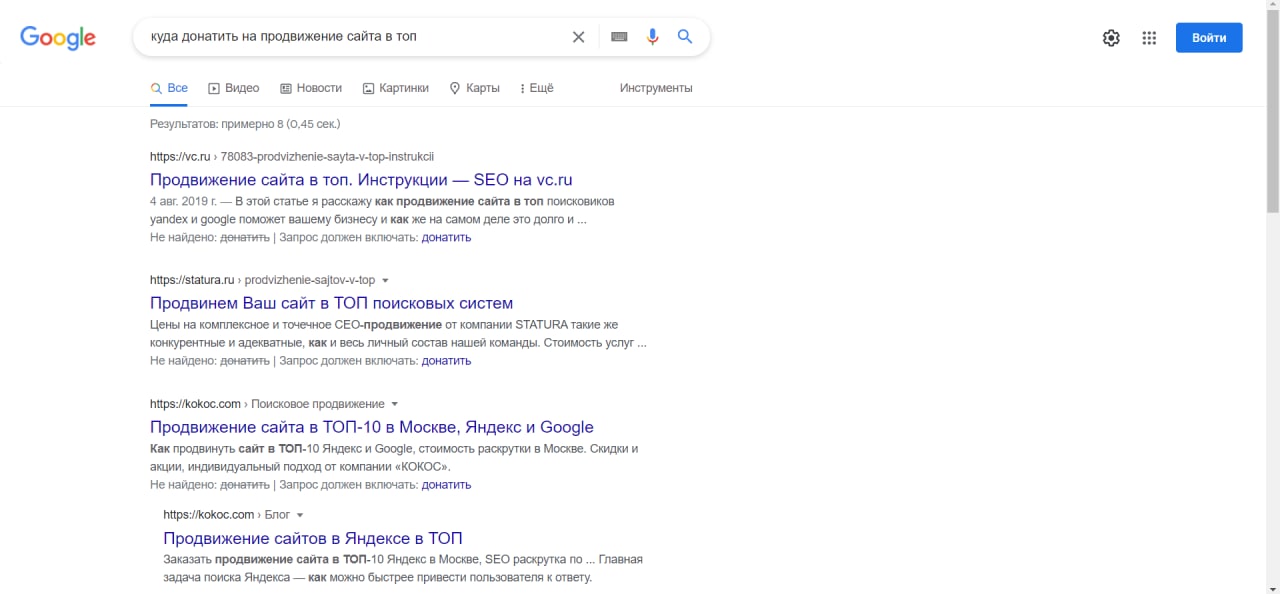
Task: Click 'донатить' link under kokoc.com result
Action: click(x=446, y=485)
